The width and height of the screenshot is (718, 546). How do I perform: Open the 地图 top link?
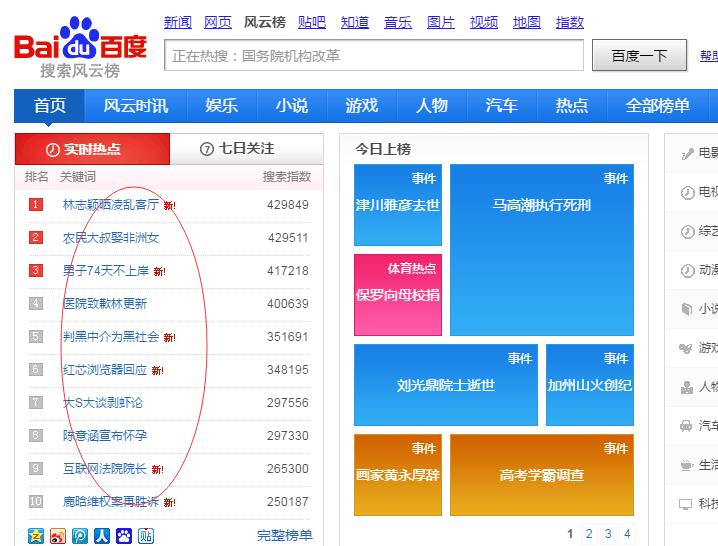tap(527, 22)
